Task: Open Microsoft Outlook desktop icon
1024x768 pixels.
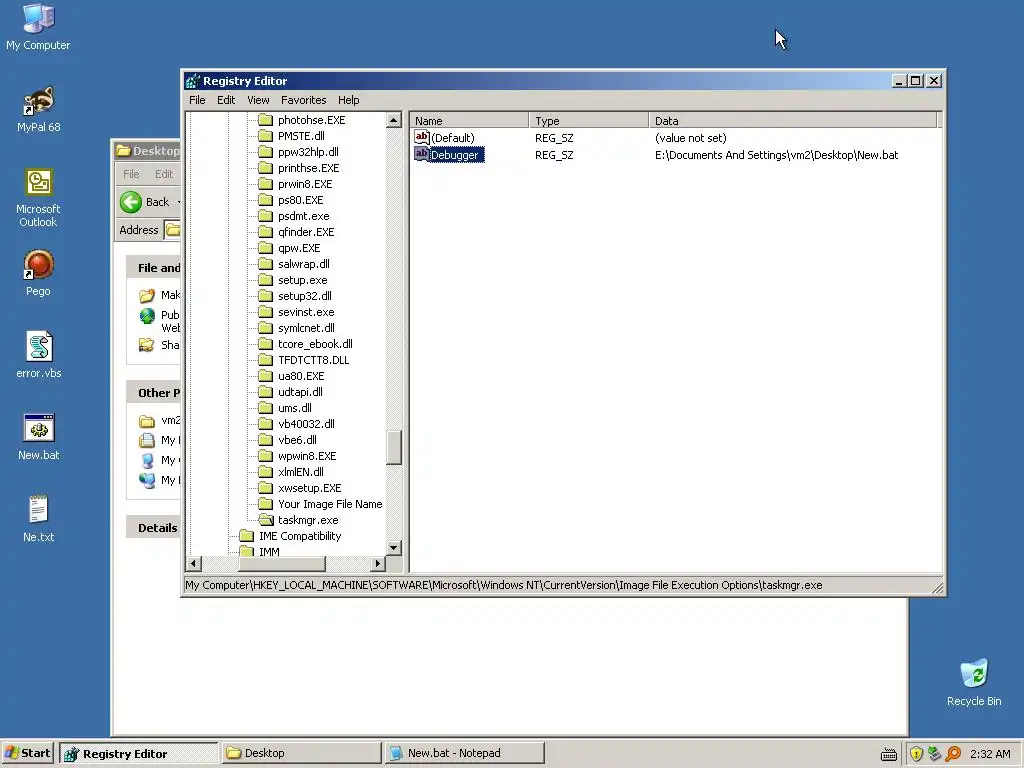Action: pyautogui.click(x=38, y=198)
